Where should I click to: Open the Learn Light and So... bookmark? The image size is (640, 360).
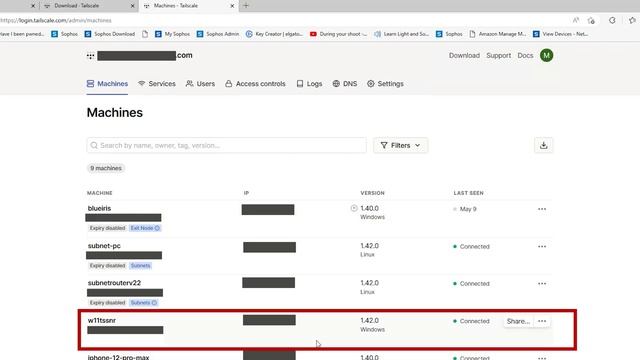pos(402,34)
